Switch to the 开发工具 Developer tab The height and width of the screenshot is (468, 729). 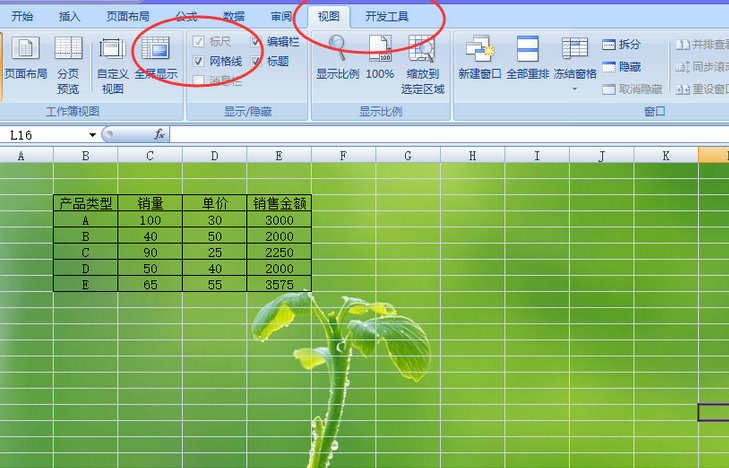point(387,17)
